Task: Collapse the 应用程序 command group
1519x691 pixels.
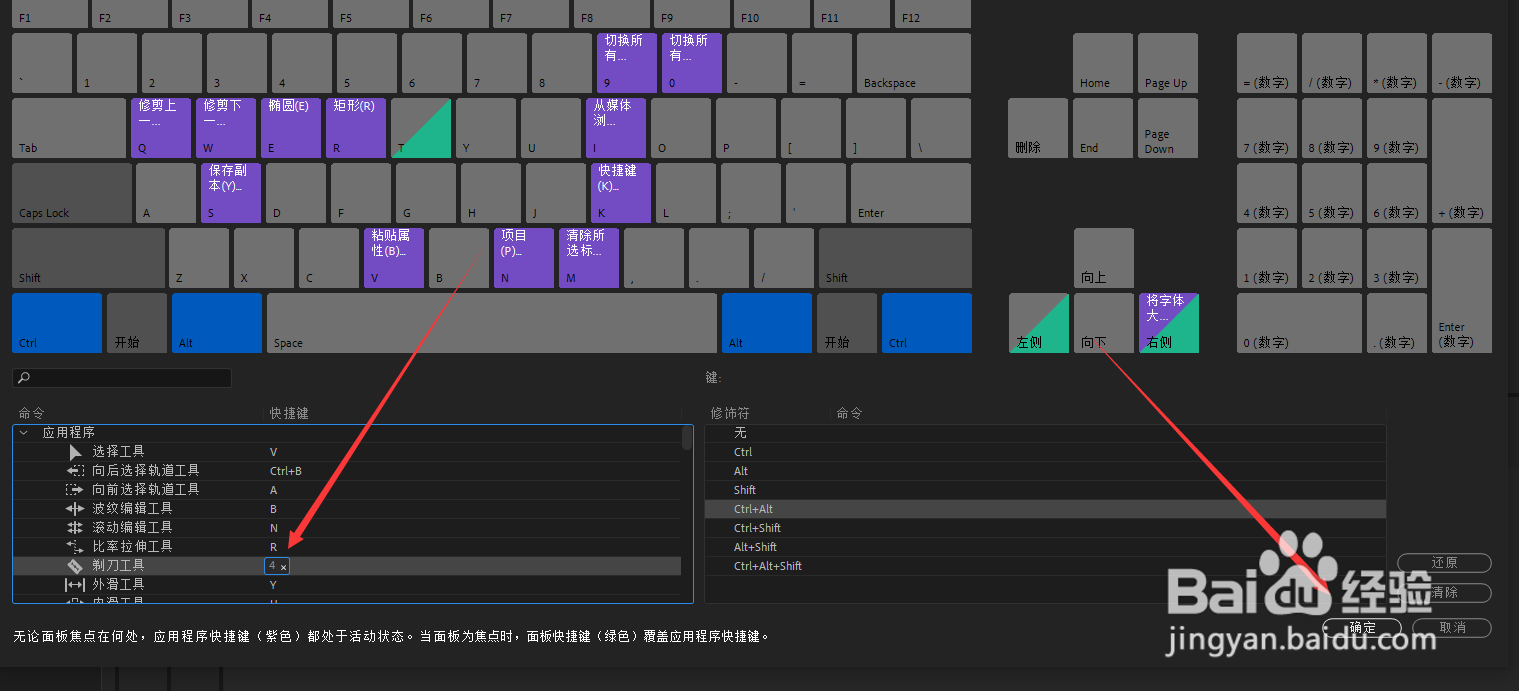Action: tap(23, 433)
